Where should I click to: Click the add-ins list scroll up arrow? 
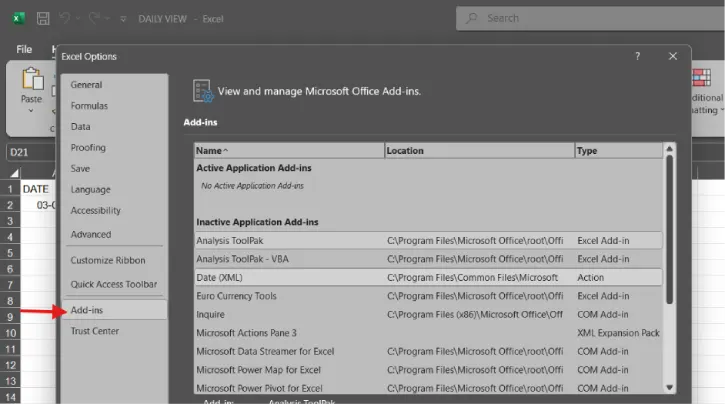pyautogui.click(x=669, y=149)
